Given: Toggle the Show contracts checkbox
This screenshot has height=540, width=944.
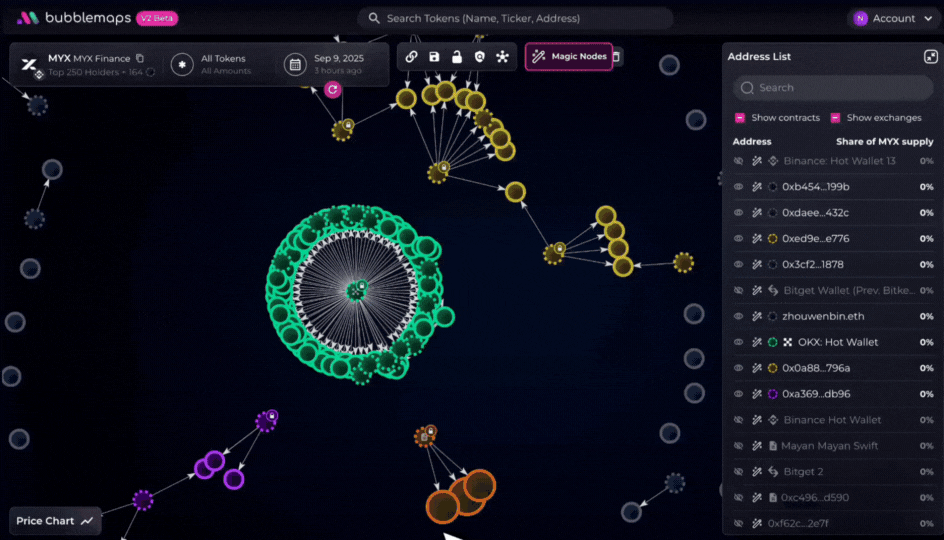Looking at the screenshot, I should (x=740, y=118).
